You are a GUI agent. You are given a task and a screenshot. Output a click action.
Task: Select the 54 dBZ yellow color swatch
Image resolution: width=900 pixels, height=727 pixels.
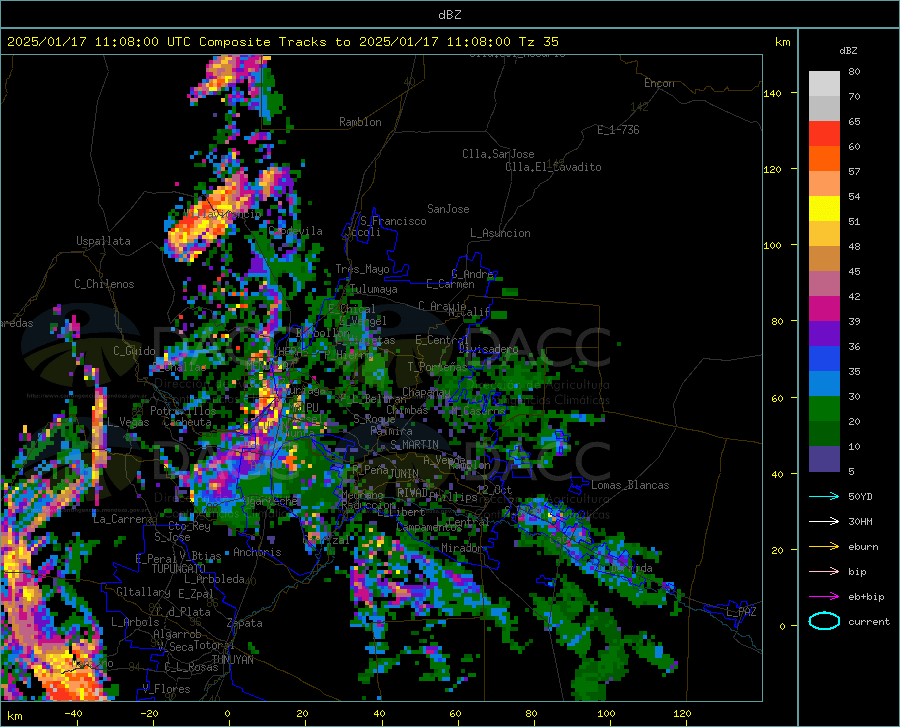click(x=824, y=209)
